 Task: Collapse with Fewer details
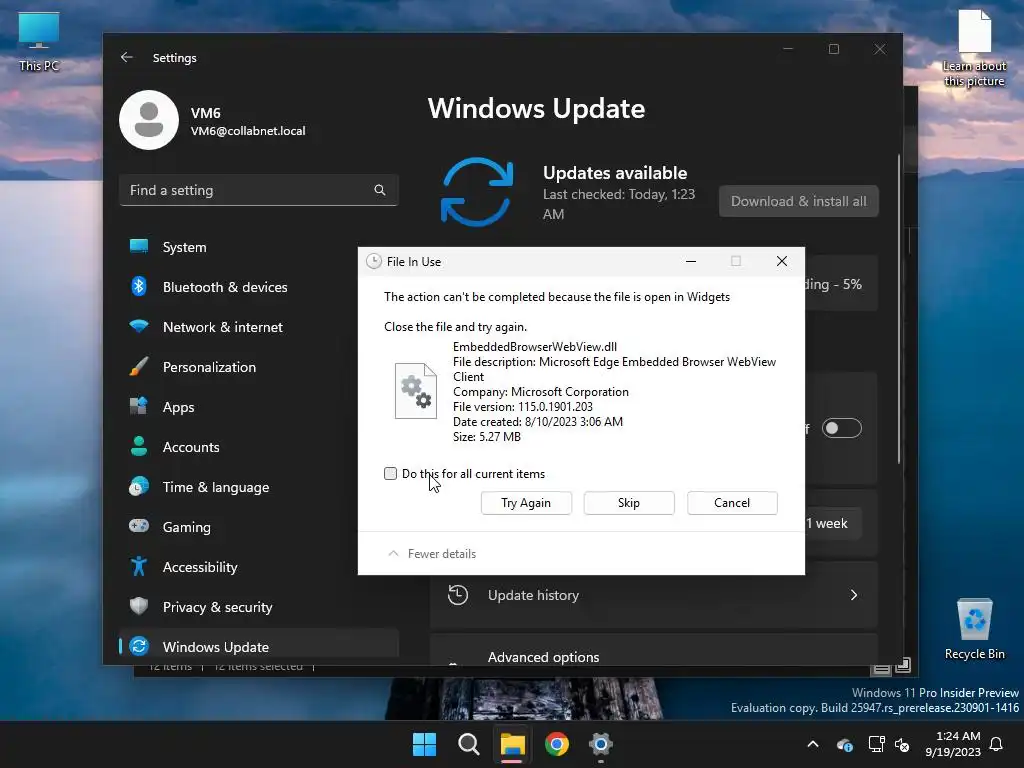[x=432, y=554]
